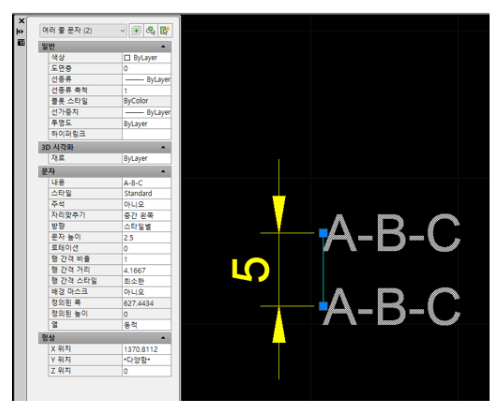Screen dimensions: 498x417
Task: Click the 행 간격 스타일 value 최소한
Action: (147, 281)
